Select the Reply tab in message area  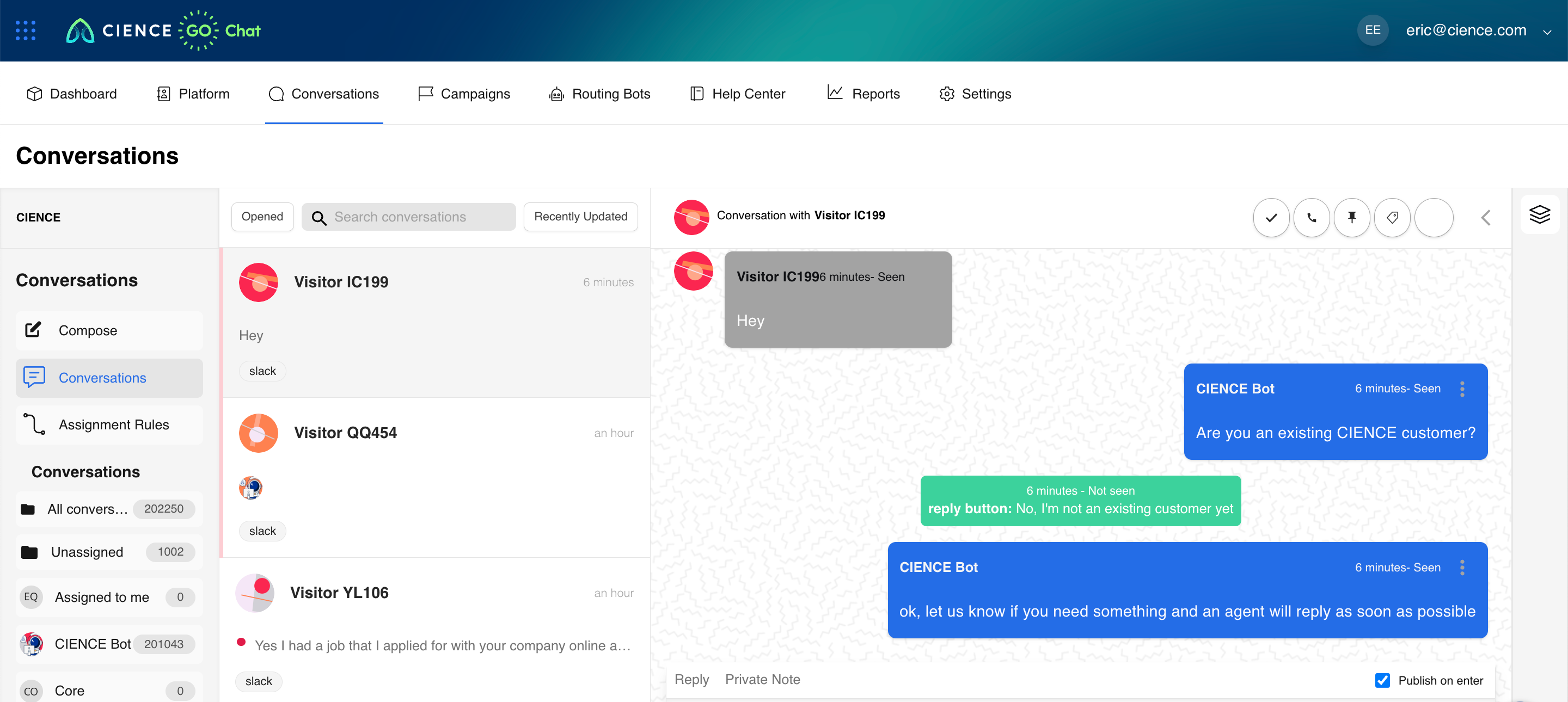[x=691, y=680]
